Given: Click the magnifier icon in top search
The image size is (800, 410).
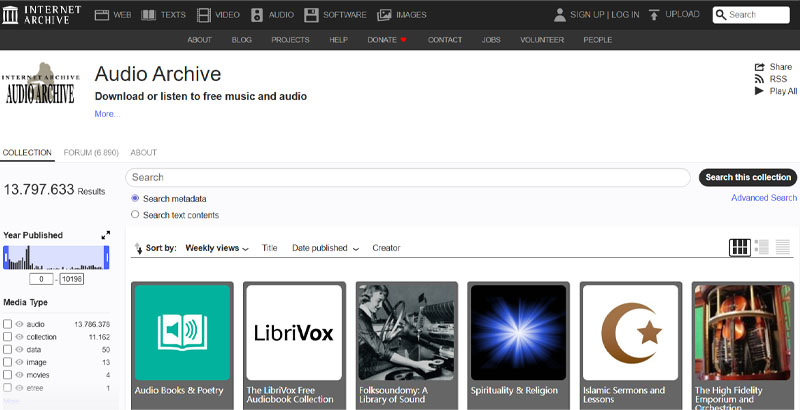Looking at the screenshot, I should tap(720, 15).
